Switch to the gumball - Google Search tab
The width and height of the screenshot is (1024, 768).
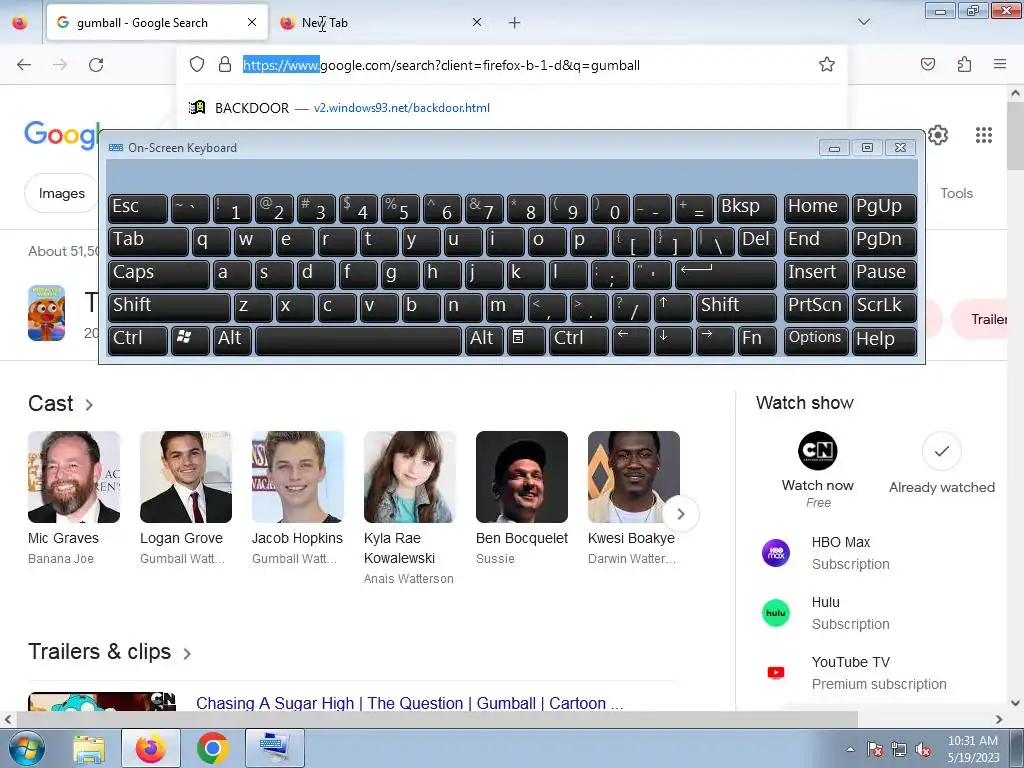(x=157, y=23)
